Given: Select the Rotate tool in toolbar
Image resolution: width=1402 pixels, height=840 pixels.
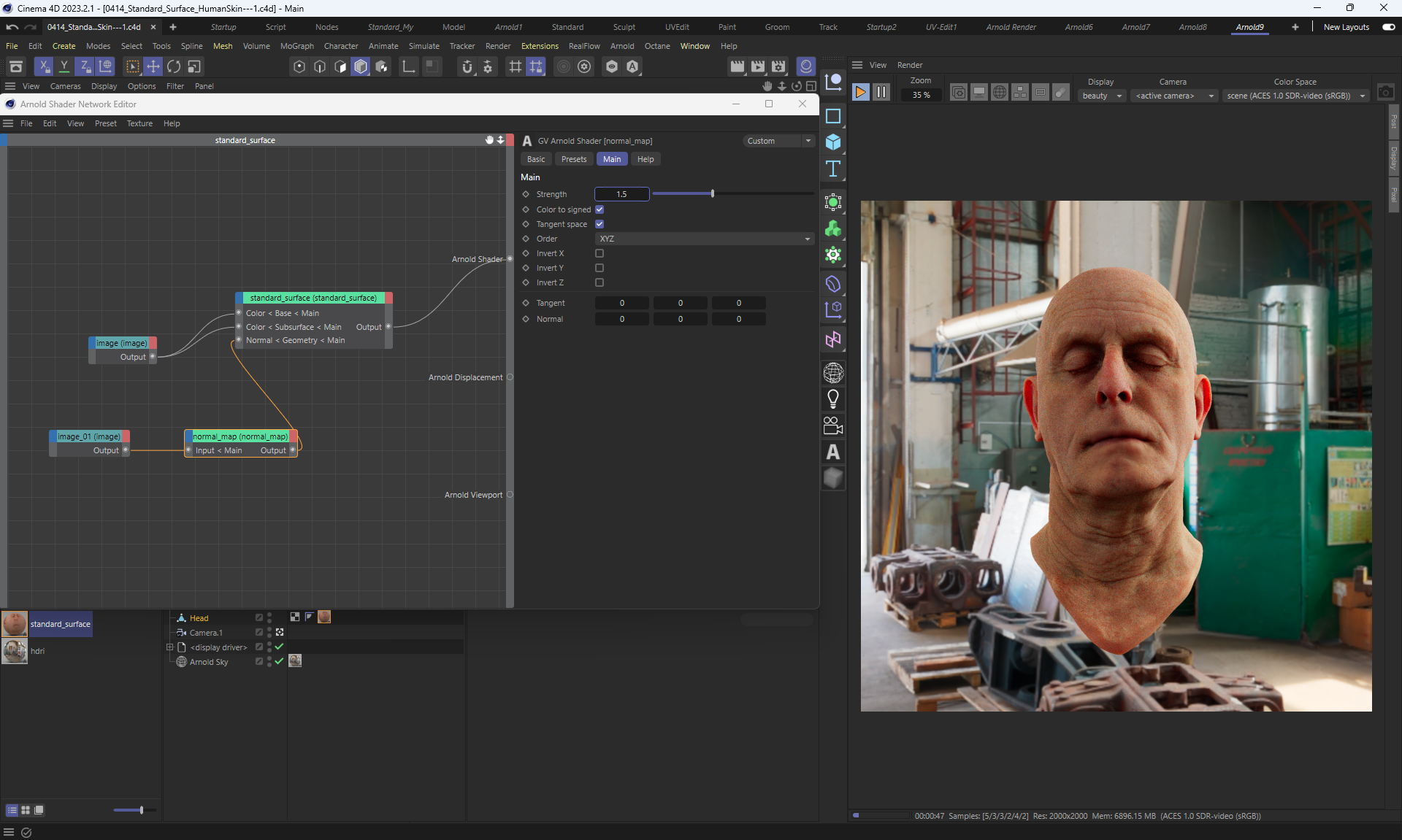Looking at the screenshot, I should point(174,66).
